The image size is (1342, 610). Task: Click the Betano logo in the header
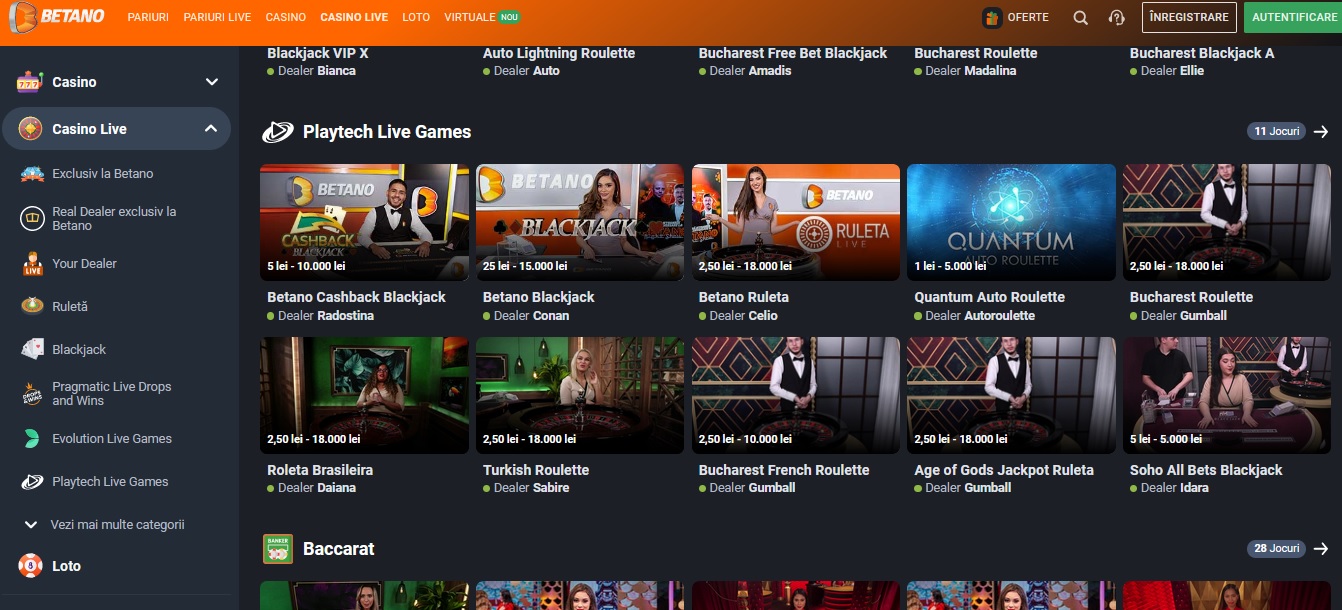tap(57, 17)
